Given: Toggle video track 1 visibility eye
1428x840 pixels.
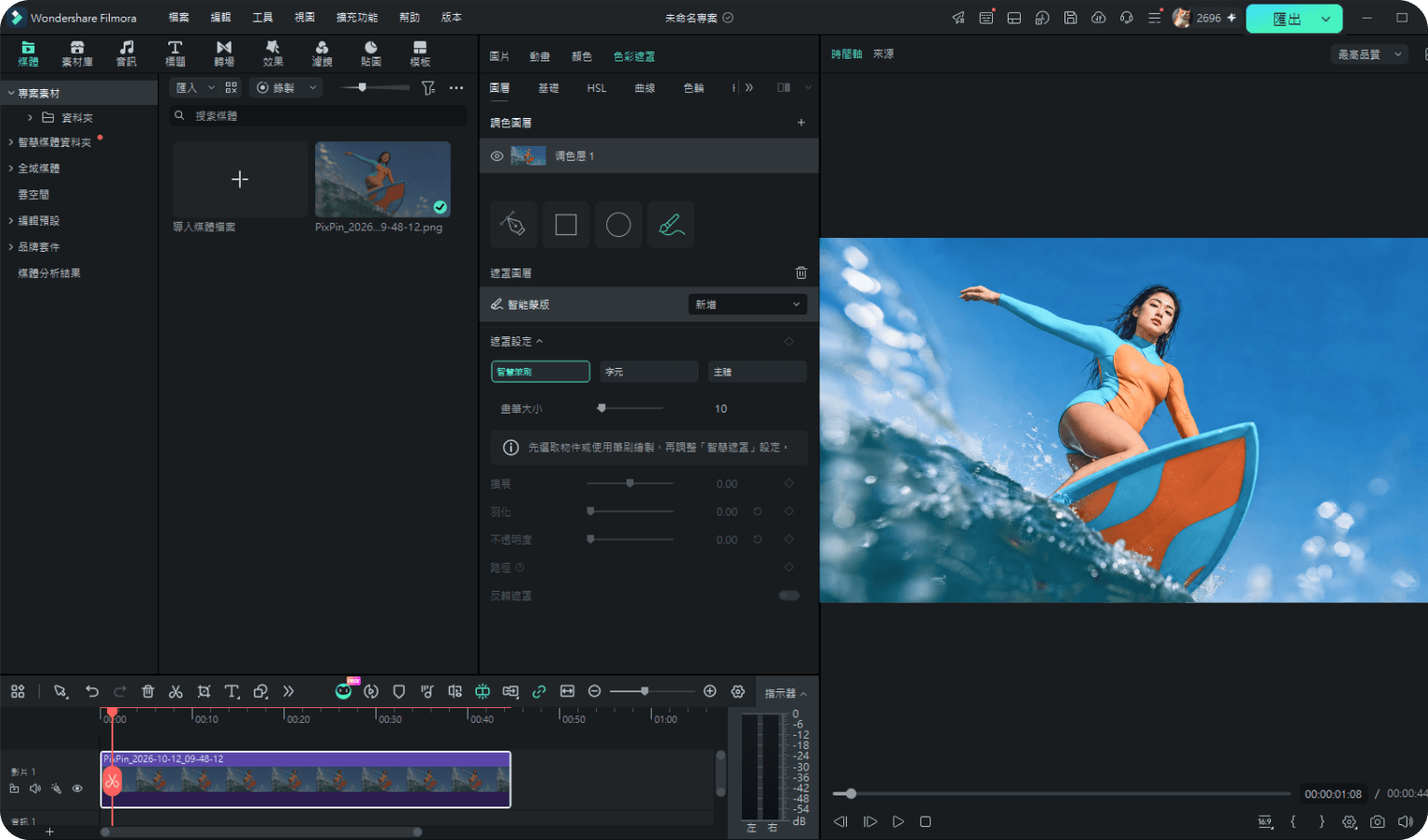Looking at the screenshot, I should click(77, 789).
